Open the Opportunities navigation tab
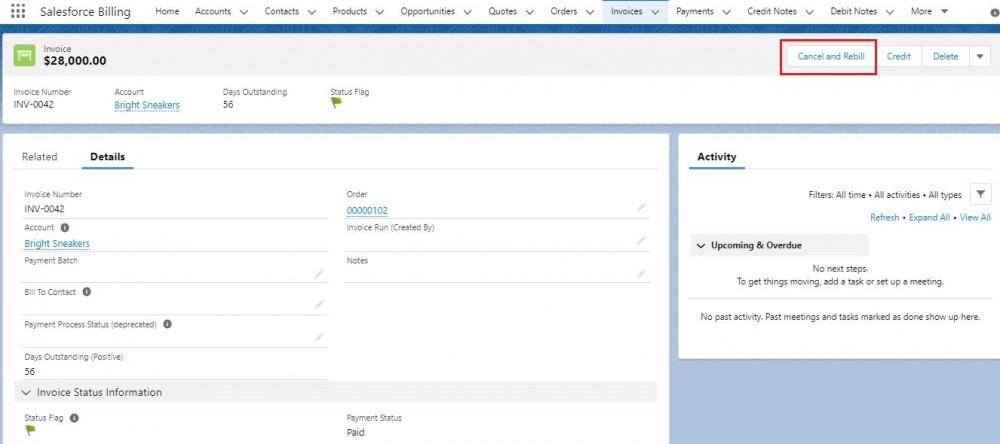 pyautogui.click(x=427, y=11)
